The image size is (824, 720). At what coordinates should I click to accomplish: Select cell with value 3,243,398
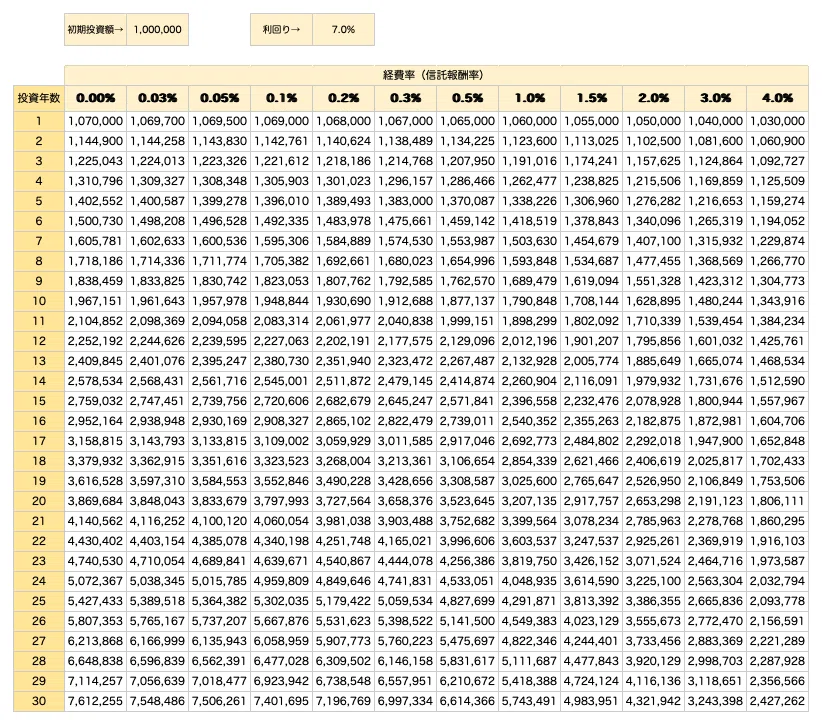(715, 701)
